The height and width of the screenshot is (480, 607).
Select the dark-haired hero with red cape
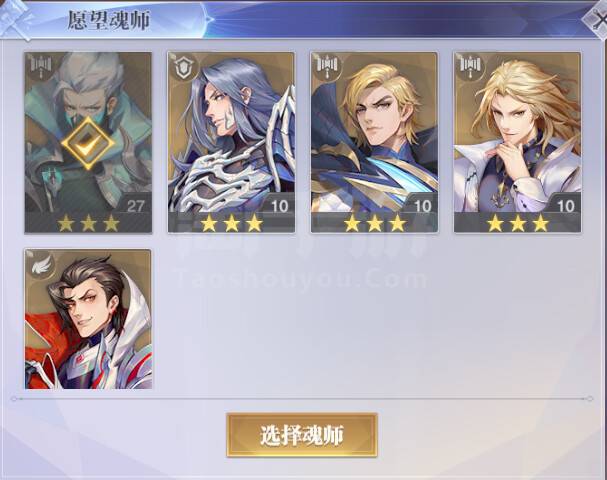tap(88, 319)
